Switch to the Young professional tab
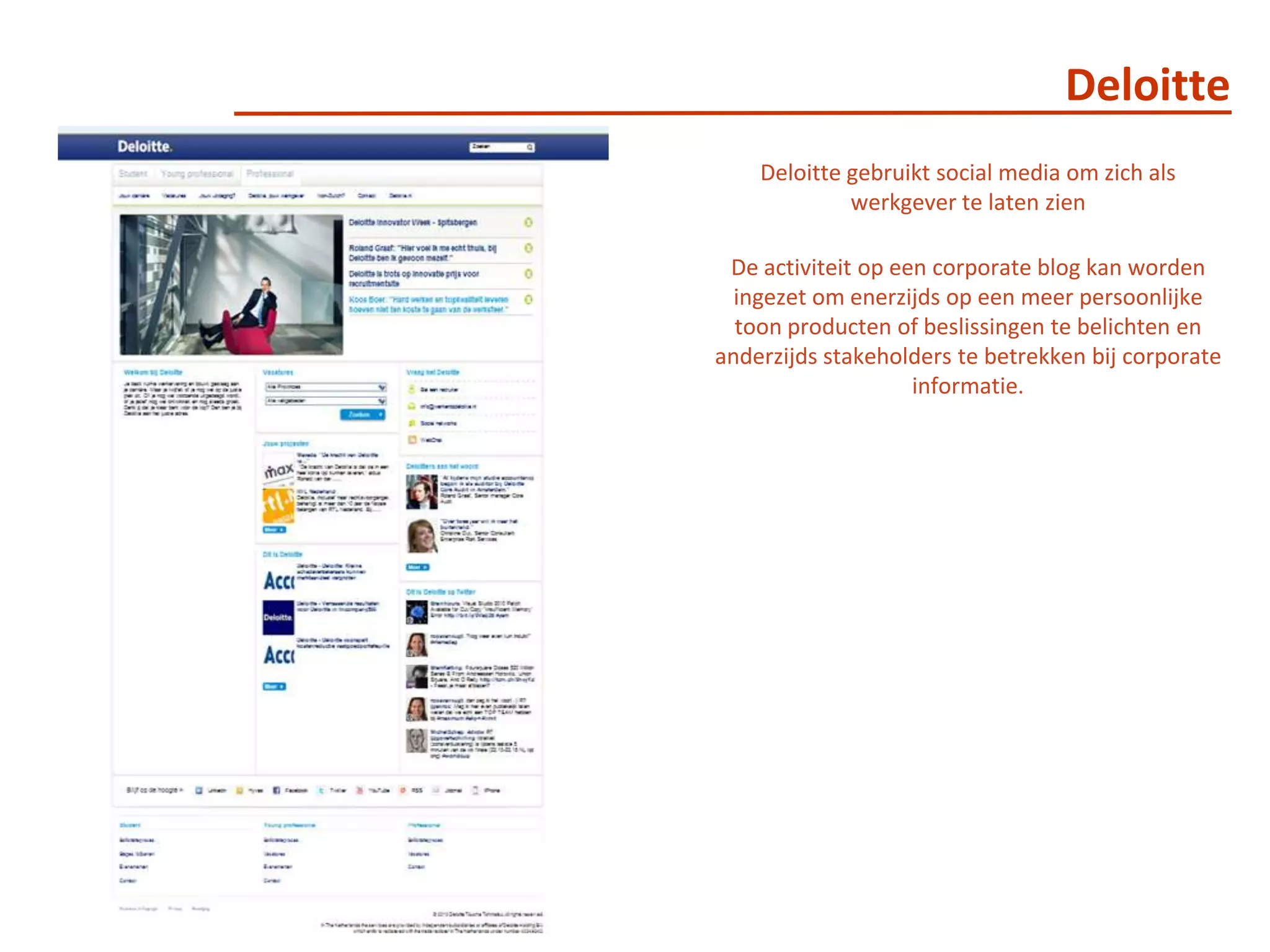This screenshot has width=1270, height=952. (197, 174)
